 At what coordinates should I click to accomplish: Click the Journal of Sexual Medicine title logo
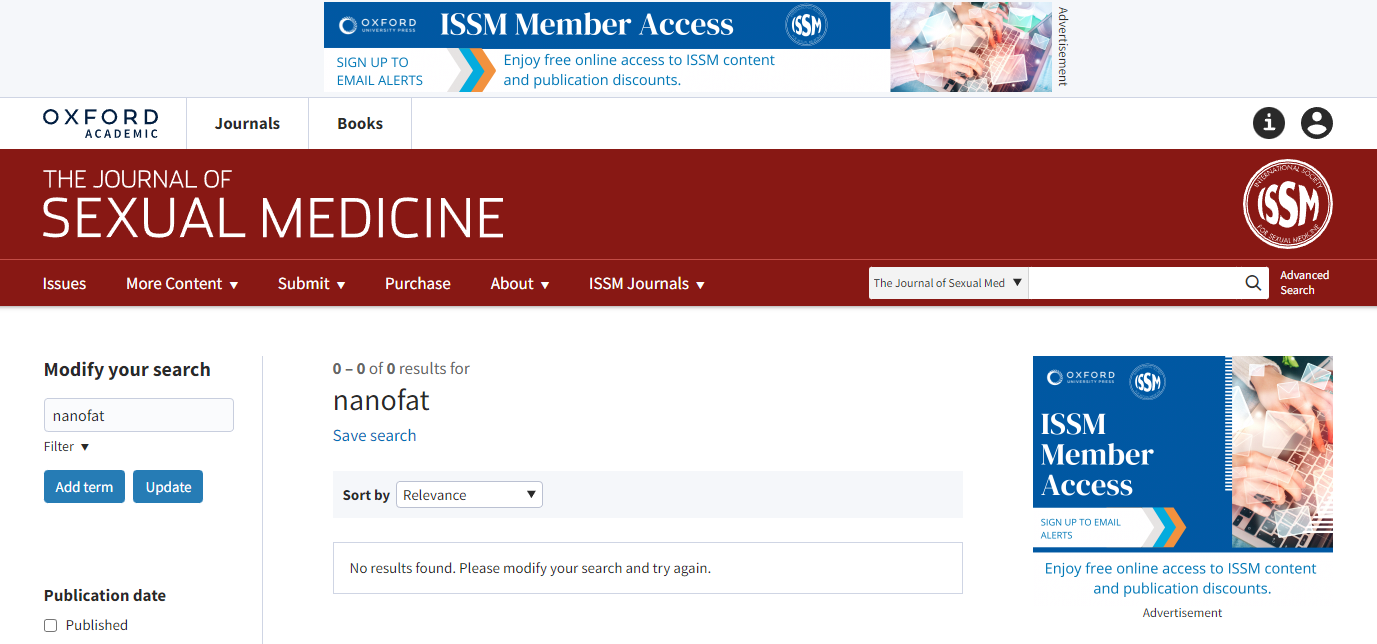tap(273, 205)
